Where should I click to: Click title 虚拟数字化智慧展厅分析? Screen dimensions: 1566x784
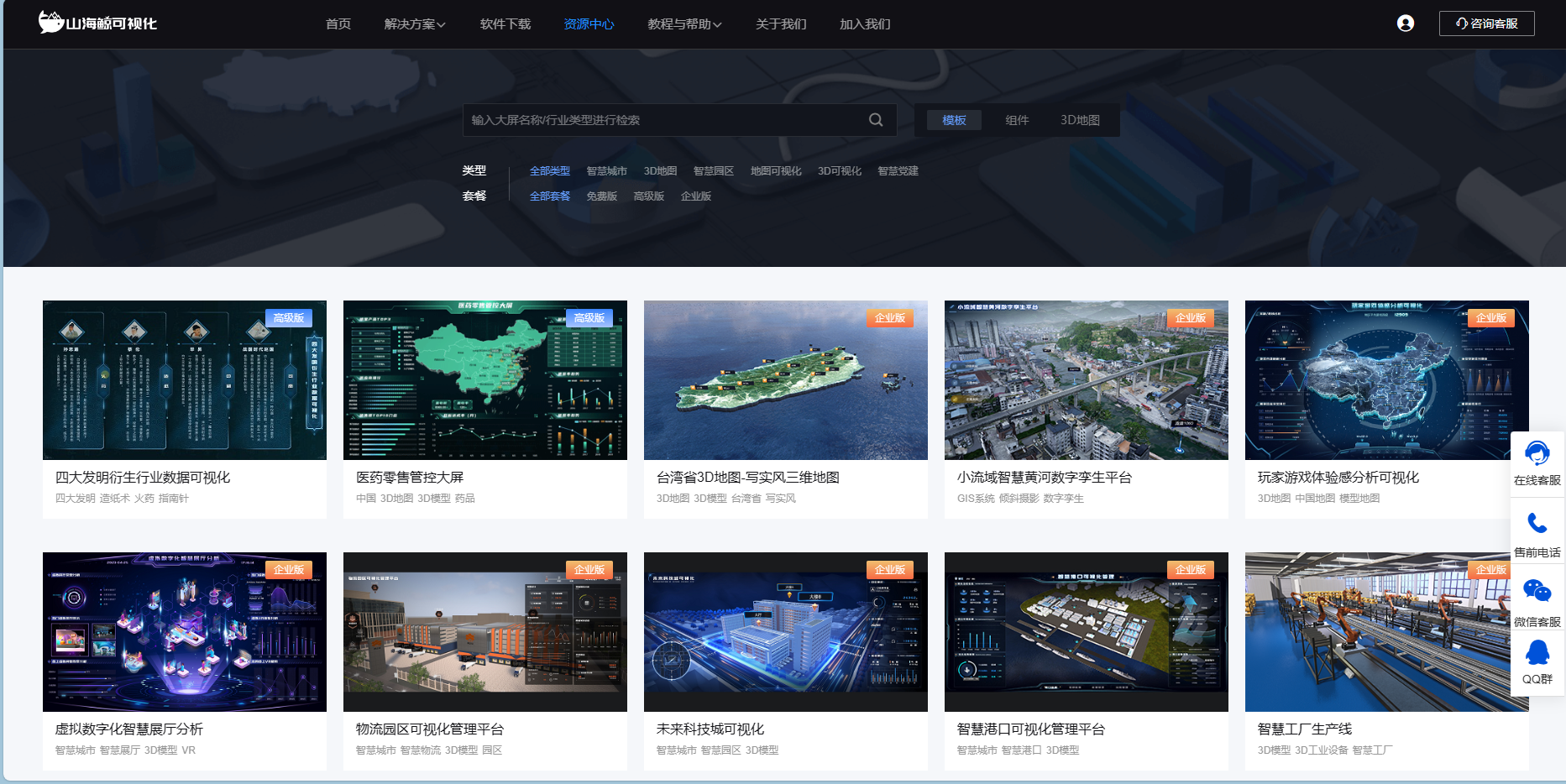pyautogui.click(x=129, y=729)
